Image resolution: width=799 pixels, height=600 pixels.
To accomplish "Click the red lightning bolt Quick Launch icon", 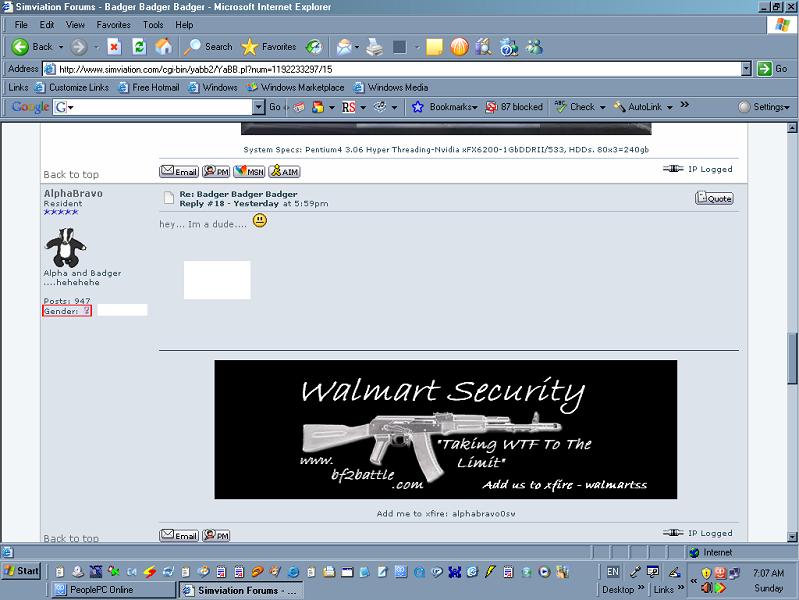I will click(149, 572).
